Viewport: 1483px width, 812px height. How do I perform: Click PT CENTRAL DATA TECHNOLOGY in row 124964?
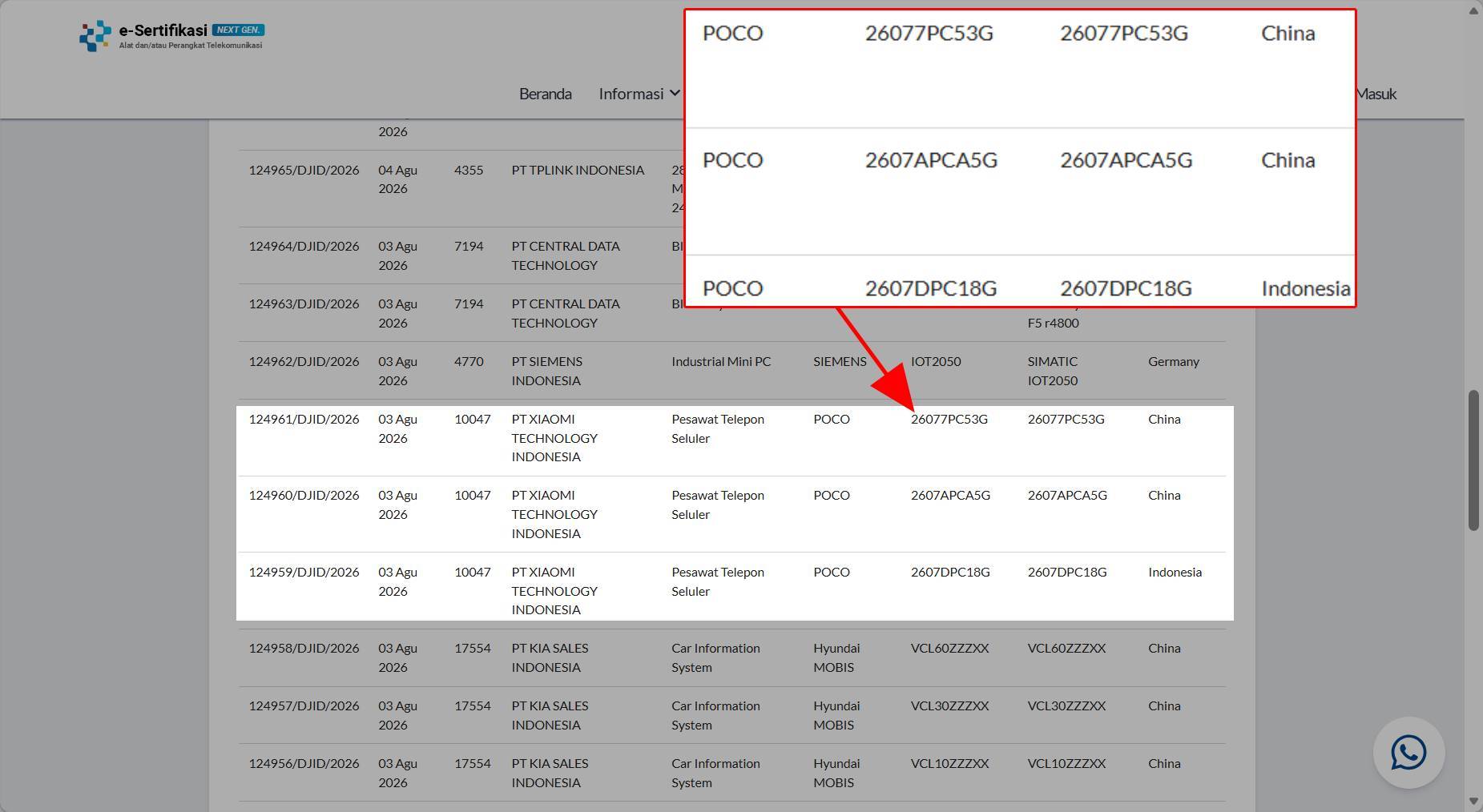click(566, 255)
